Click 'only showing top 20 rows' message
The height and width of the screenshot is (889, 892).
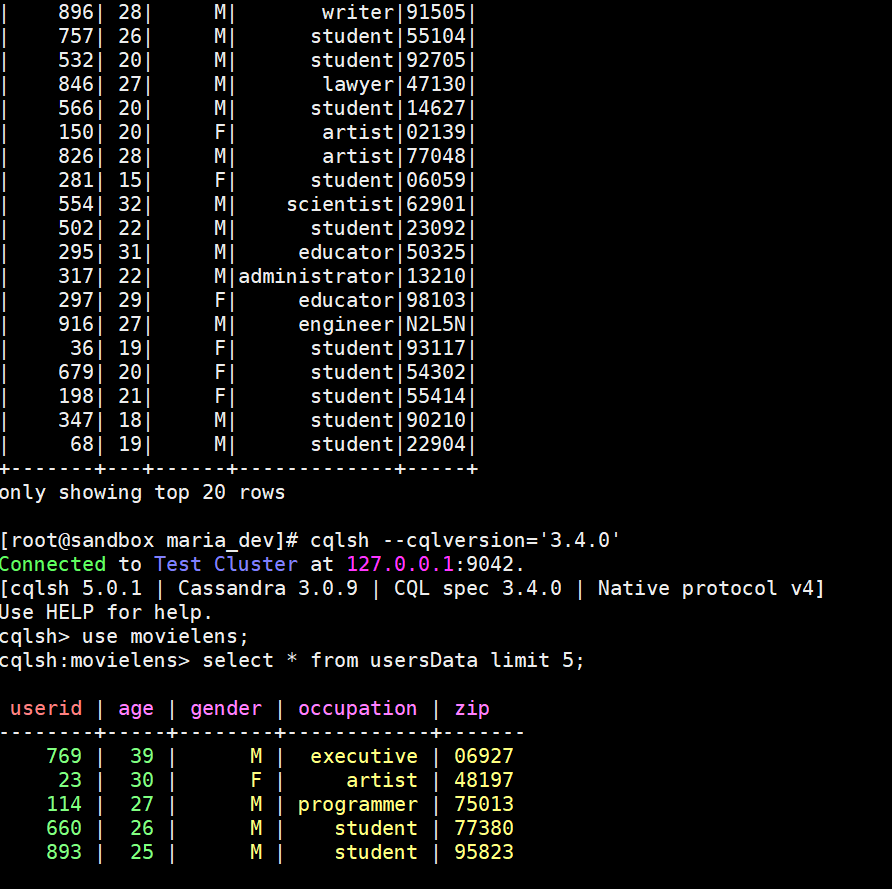pyautogui.click(x=142, y=493)
